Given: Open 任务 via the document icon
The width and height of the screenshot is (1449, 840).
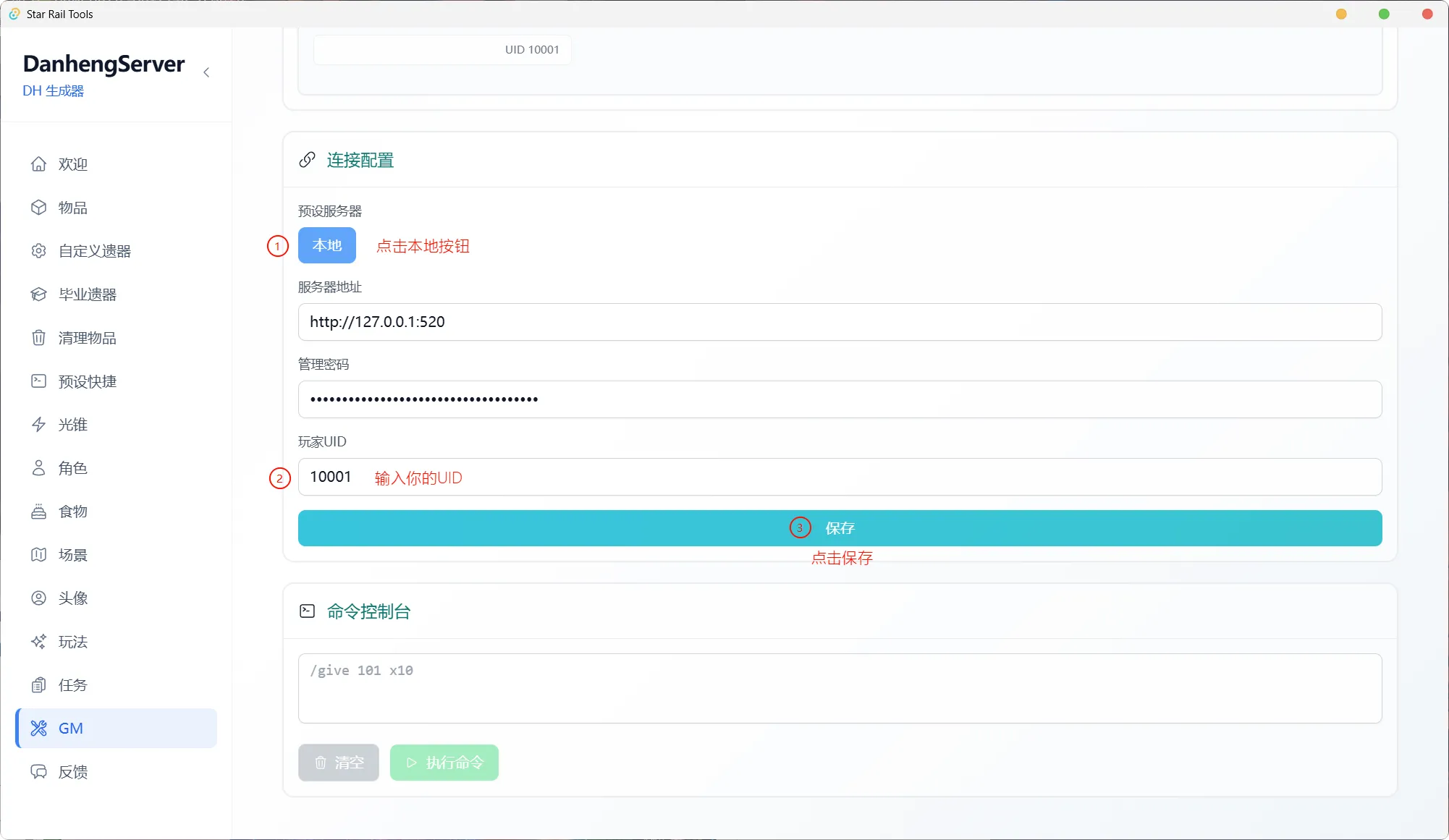Looking at the screenshot, I should pyautogui.click(x=39, y=684).
